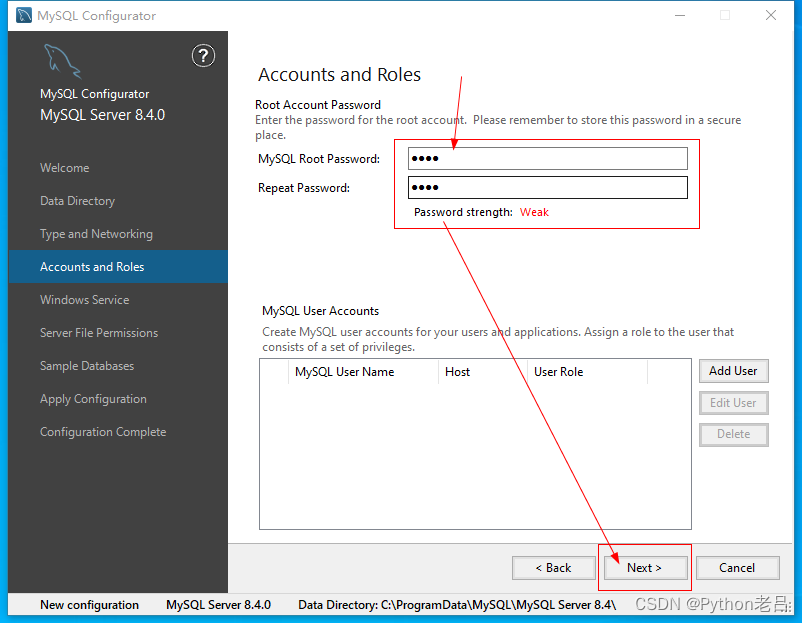Image resolution: width=802 pixels, height=623 pixels.
Task: Click the Add User button
Action: pos(733,370)
